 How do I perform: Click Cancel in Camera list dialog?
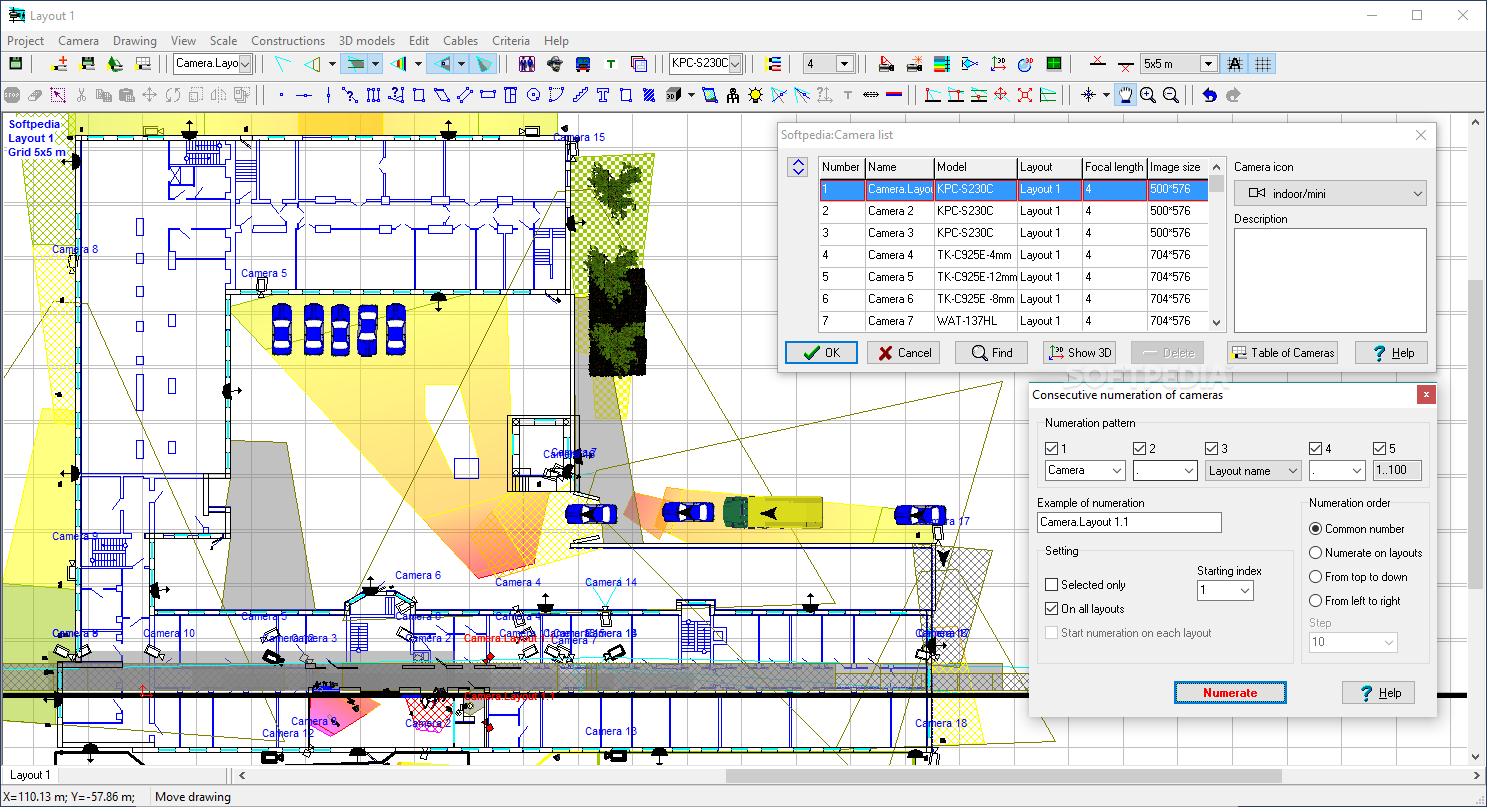(x=903, y=352)
